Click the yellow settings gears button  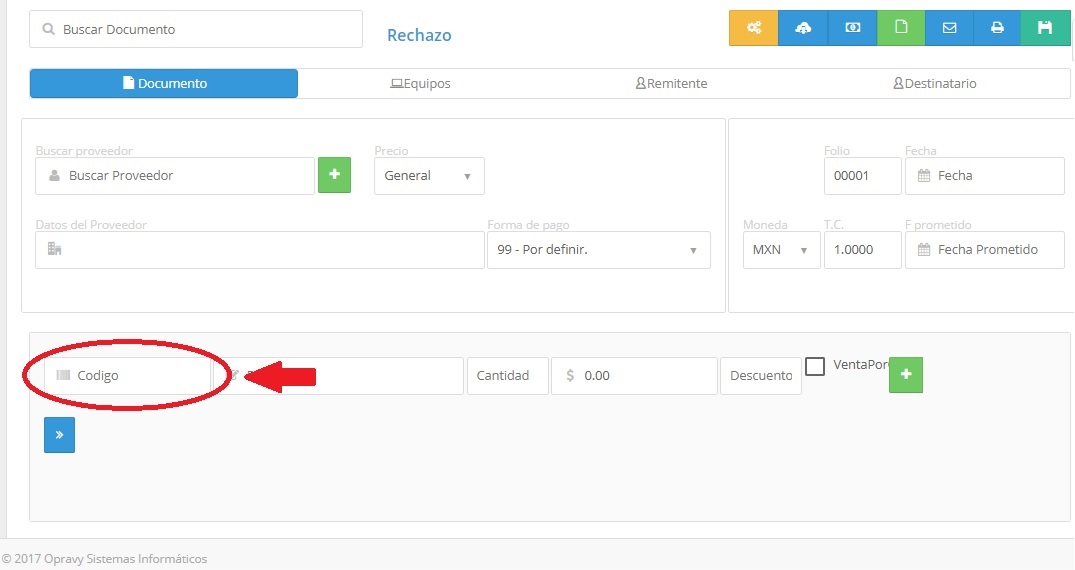pyautogui.click(x=753, y=28)
